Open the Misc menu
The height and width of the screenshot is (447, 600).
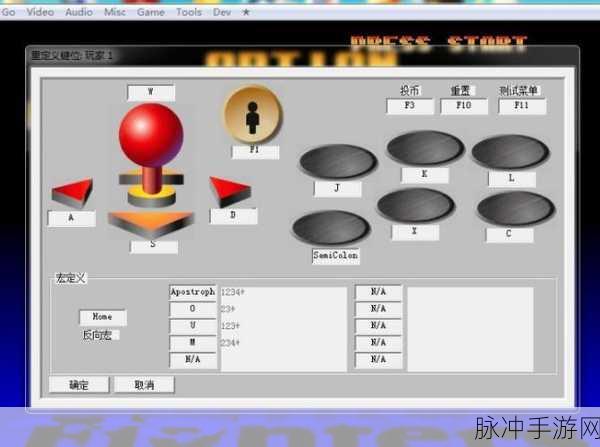[115, 12]
